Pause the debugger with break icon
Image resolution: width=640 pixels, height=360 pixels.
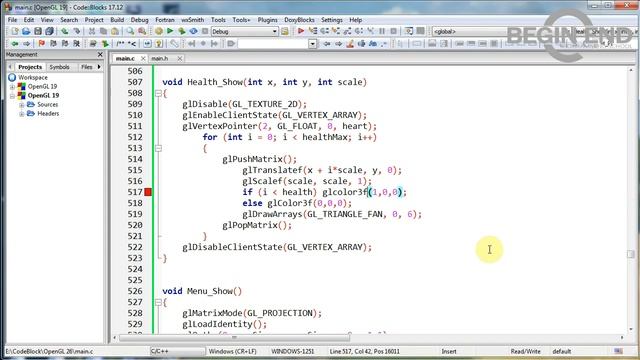[x=382, y=31]
